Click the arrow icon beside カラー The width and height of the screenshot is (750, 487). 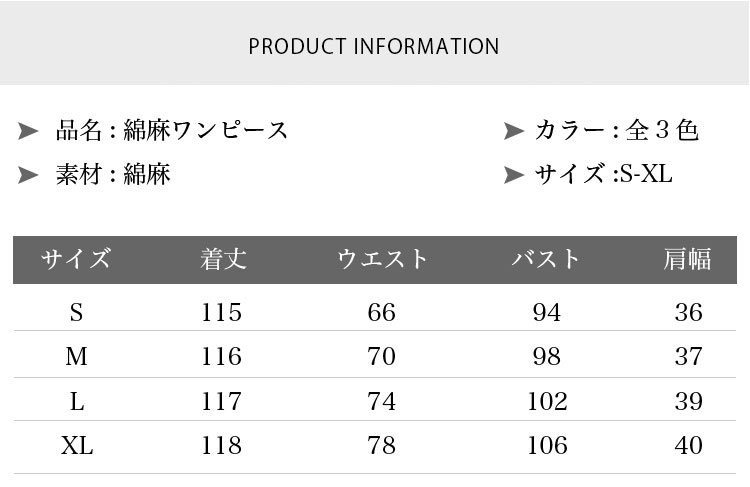tap(514, 131)
